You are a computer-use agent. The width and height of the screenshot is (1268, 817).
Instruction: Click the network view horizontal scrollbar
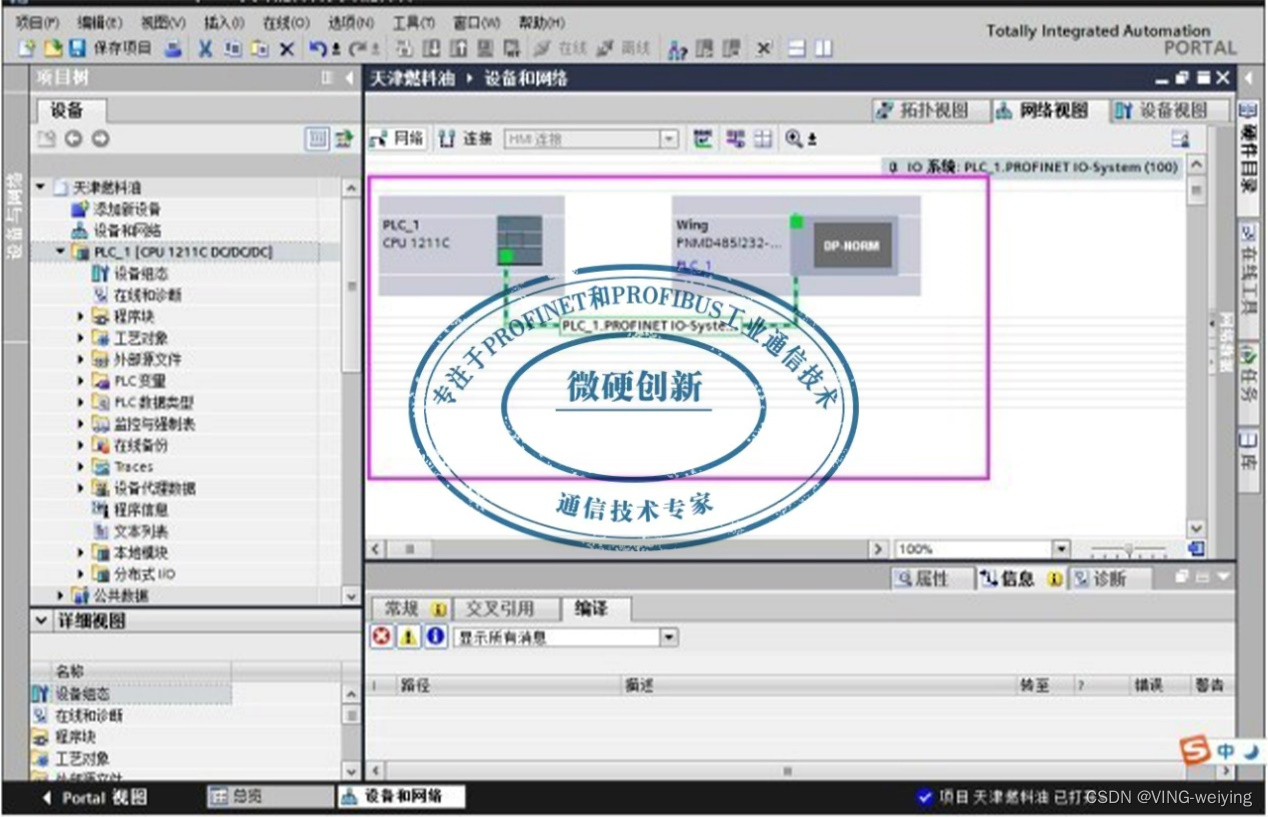pyautogui.click(x=628, y=549)
